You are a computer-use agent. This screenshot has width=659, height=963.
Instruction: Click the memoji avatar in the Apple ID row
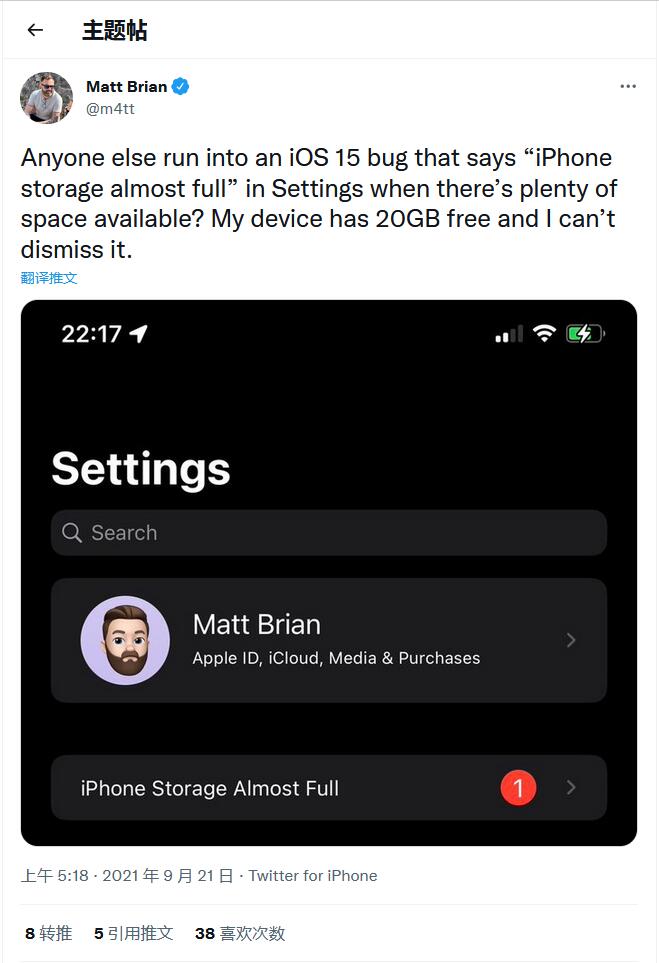click(125, 640)
